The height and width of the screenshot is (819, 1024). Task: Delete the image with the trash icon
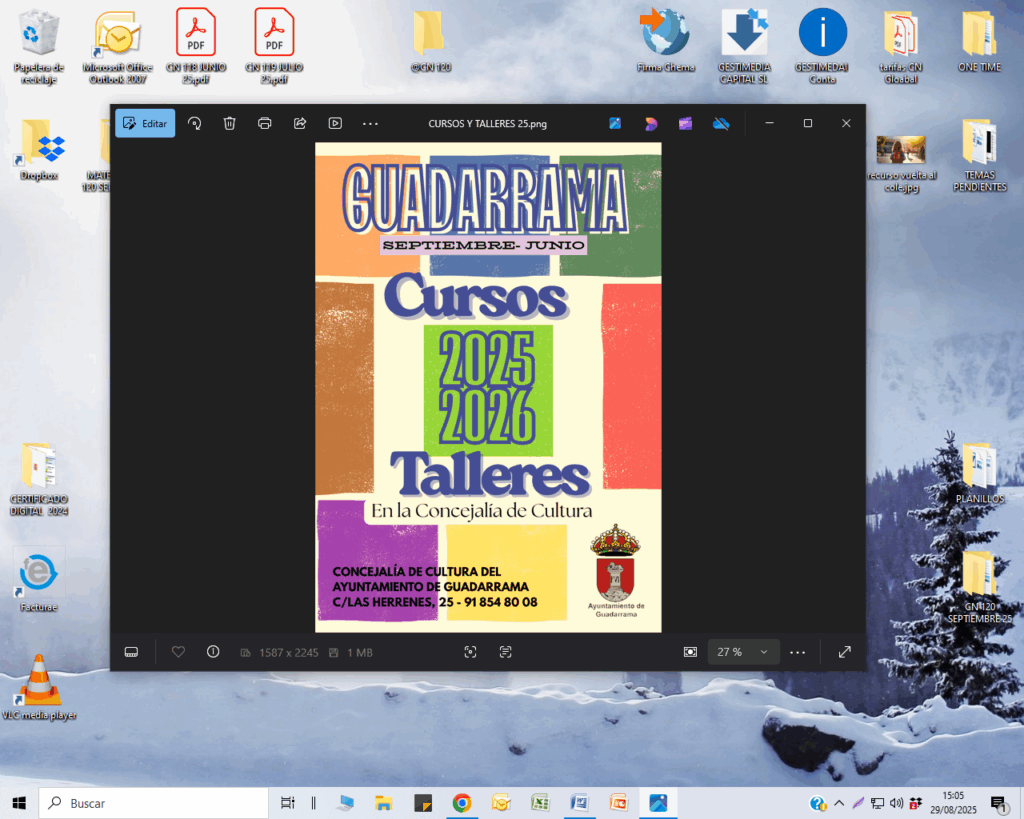click(229, 123)
